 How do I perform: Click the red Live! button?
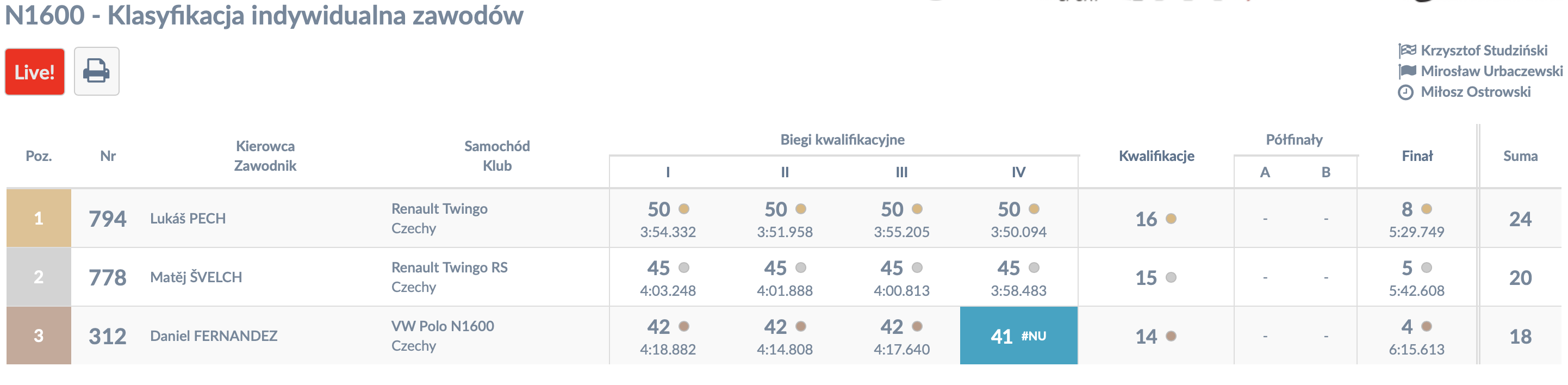pyautogui.click(x=35, y=72)
